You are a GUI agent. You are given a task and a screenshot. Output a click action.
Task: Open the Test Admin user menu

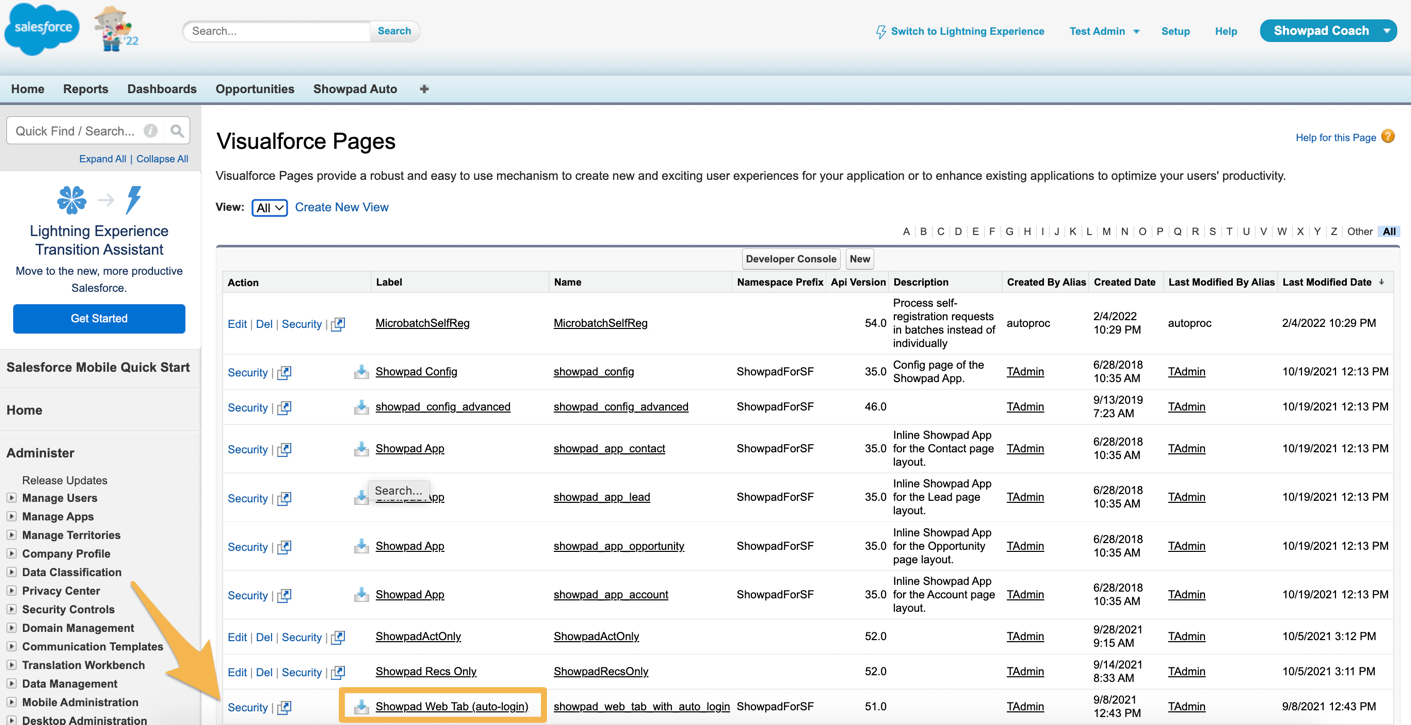click(x=1104, y=31)
